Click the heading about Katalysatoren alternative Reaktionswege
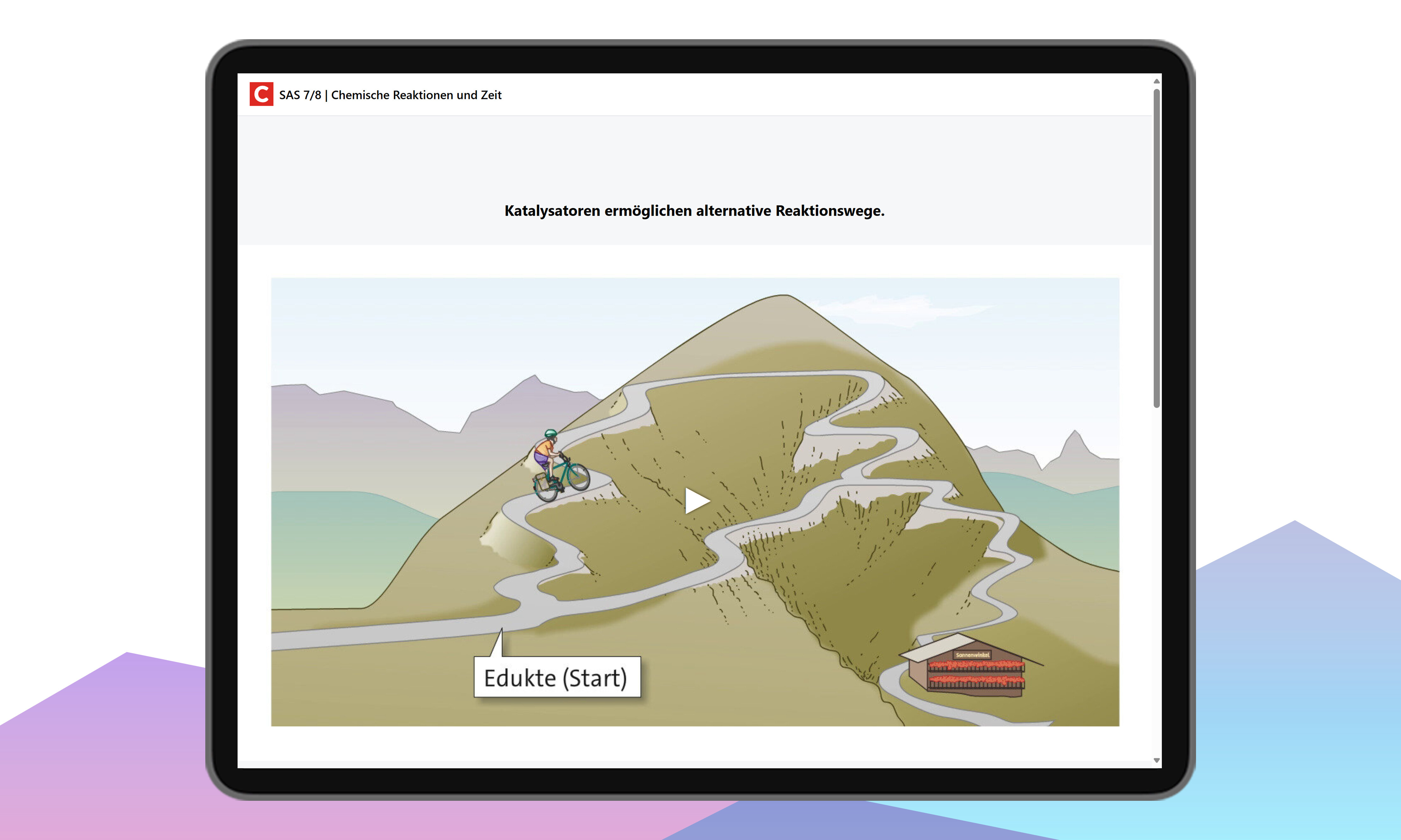The height and width of the screenshot is (840, 1401). tap(695, 210)
